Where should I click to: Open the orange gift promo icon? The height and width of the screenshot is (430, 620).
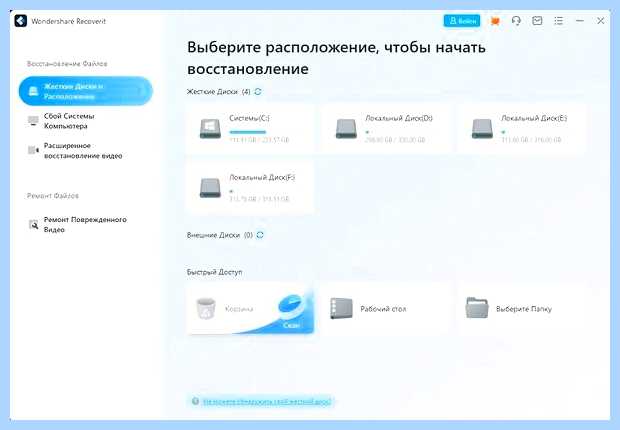(x=495, y=21)
